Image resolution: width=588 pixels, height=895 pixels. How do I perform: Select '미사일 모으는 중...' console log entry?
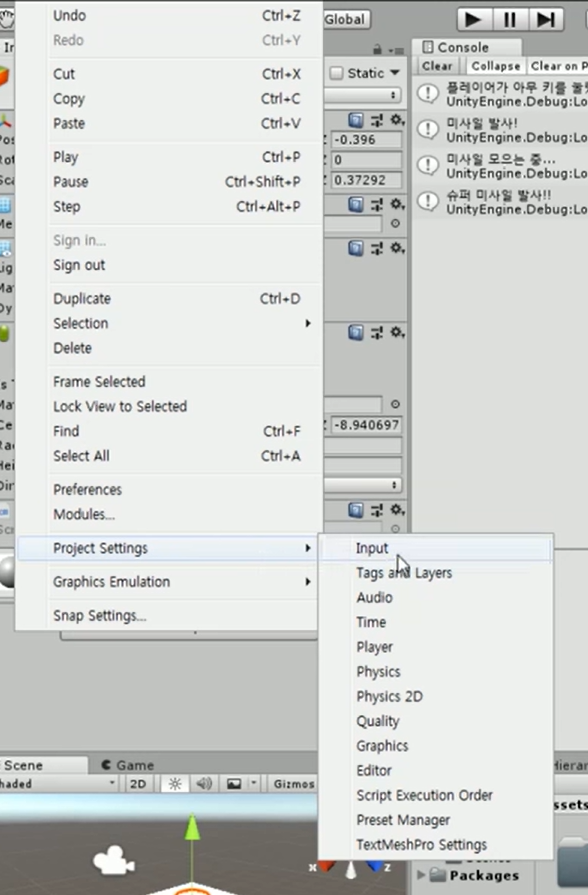(501, 166)
